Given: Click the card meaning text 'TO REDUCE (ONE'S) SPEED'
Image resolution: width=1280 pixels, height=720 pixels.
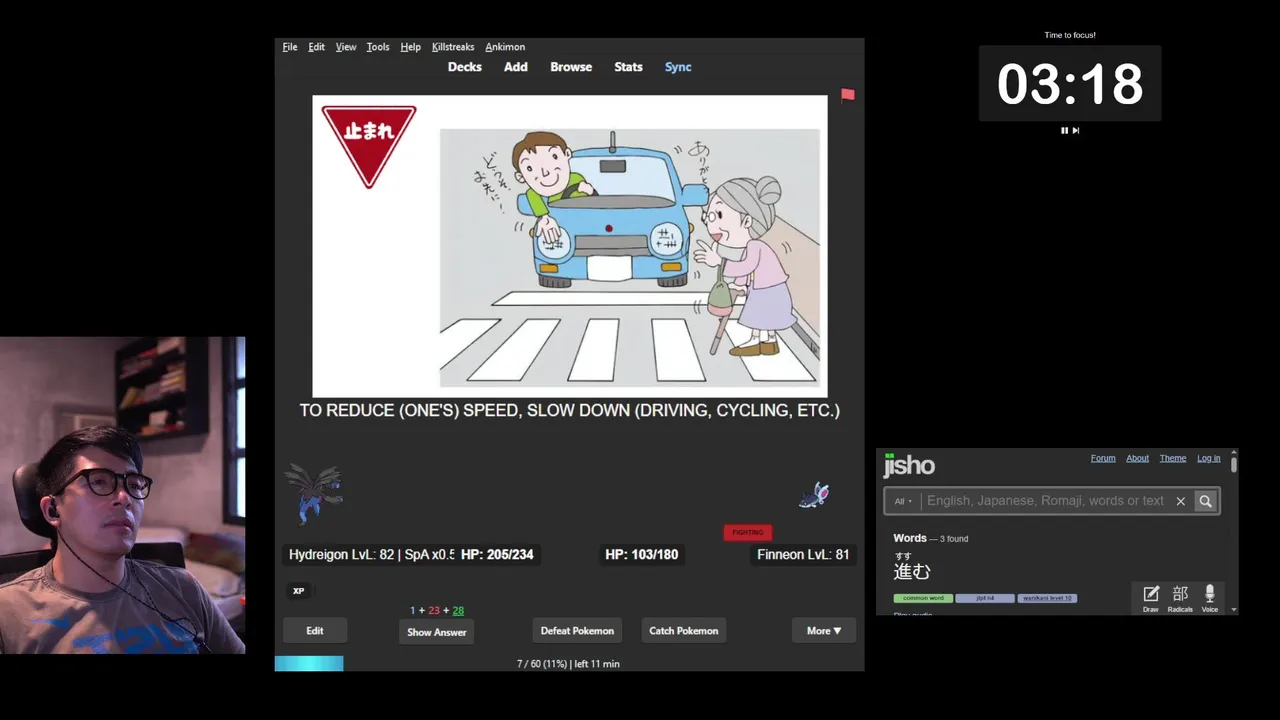Looking at the screenshot, I should [x=410, y=410].
